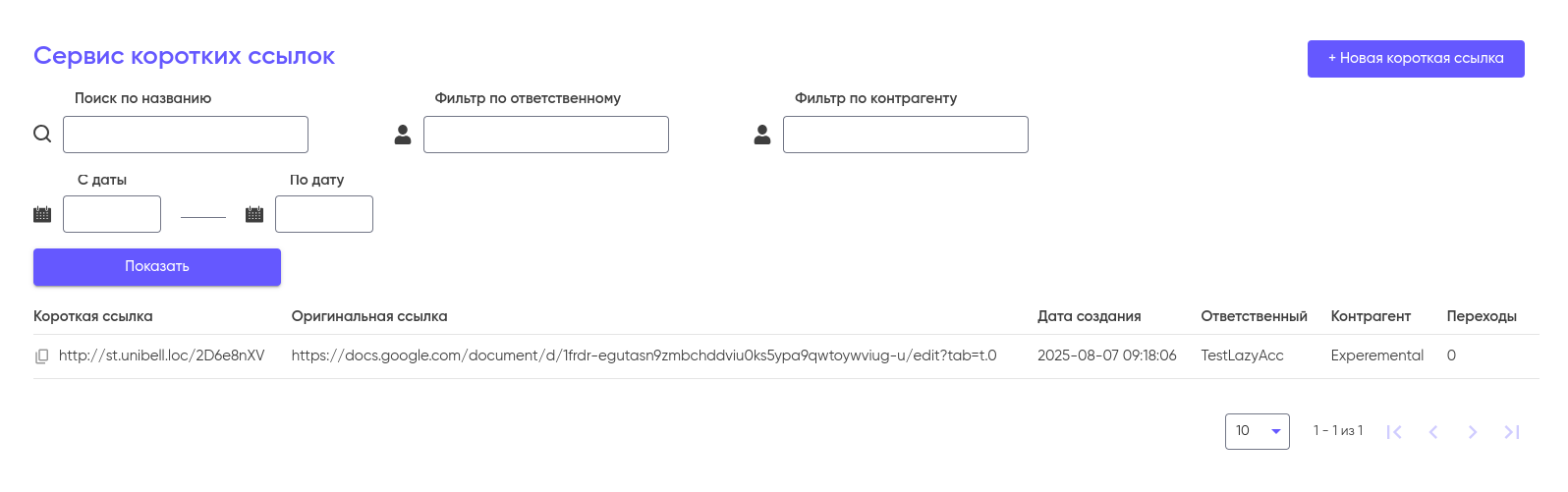Create a new short link with Новая короткая ссылка
1568x492 pixels.
(1416, 59)
